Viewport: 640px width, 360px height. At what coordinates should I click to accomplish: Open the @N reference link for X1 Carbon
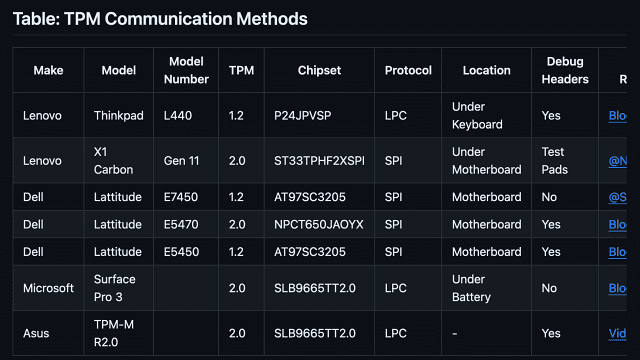tap(618, 161)
